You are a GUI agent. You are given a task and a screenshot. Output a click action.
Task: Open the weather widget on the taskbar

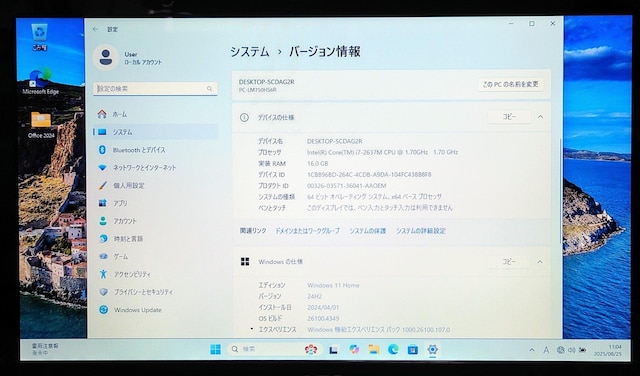coord(45,349)
